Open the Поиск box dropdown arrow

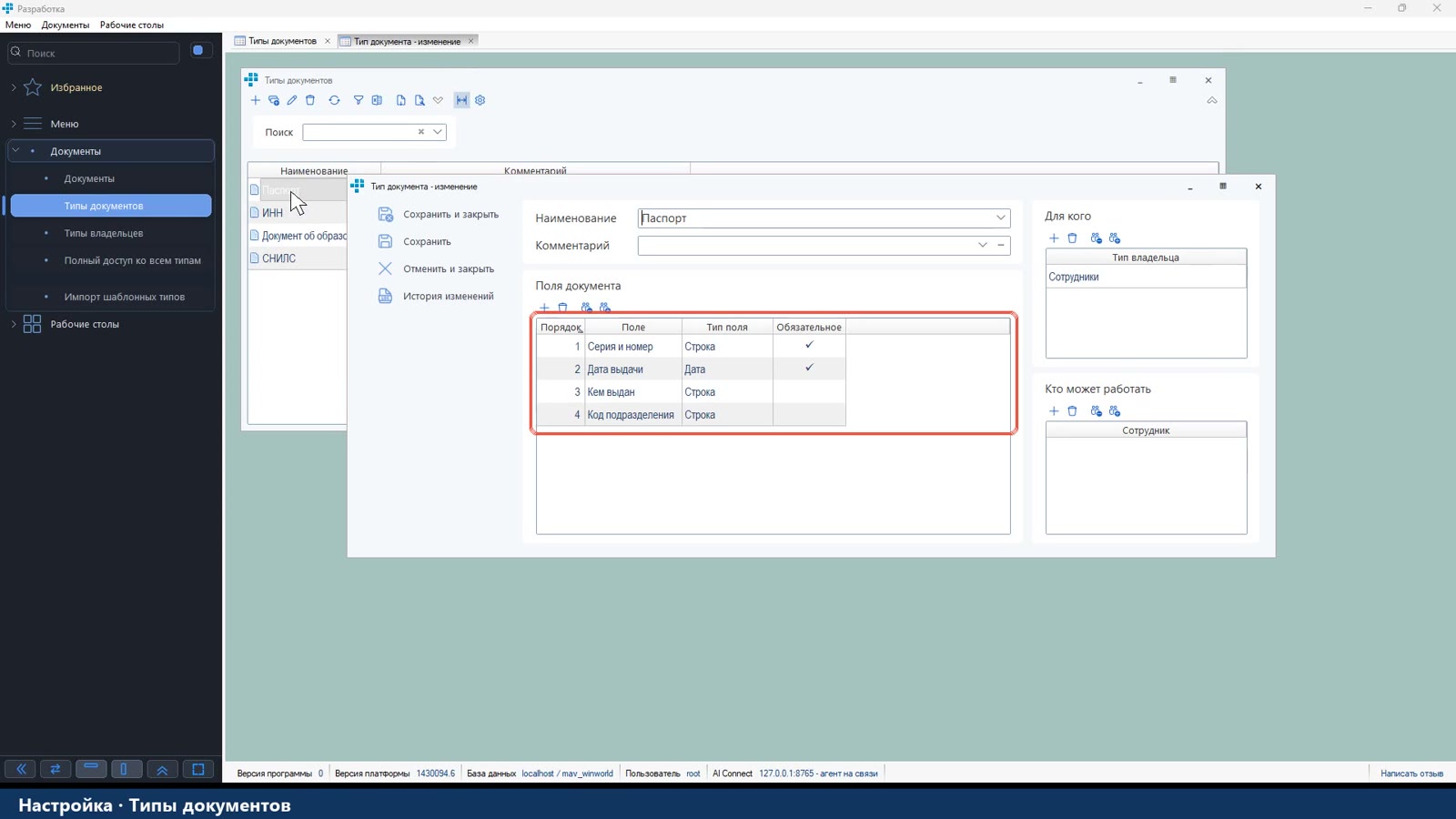click(438, 132)
